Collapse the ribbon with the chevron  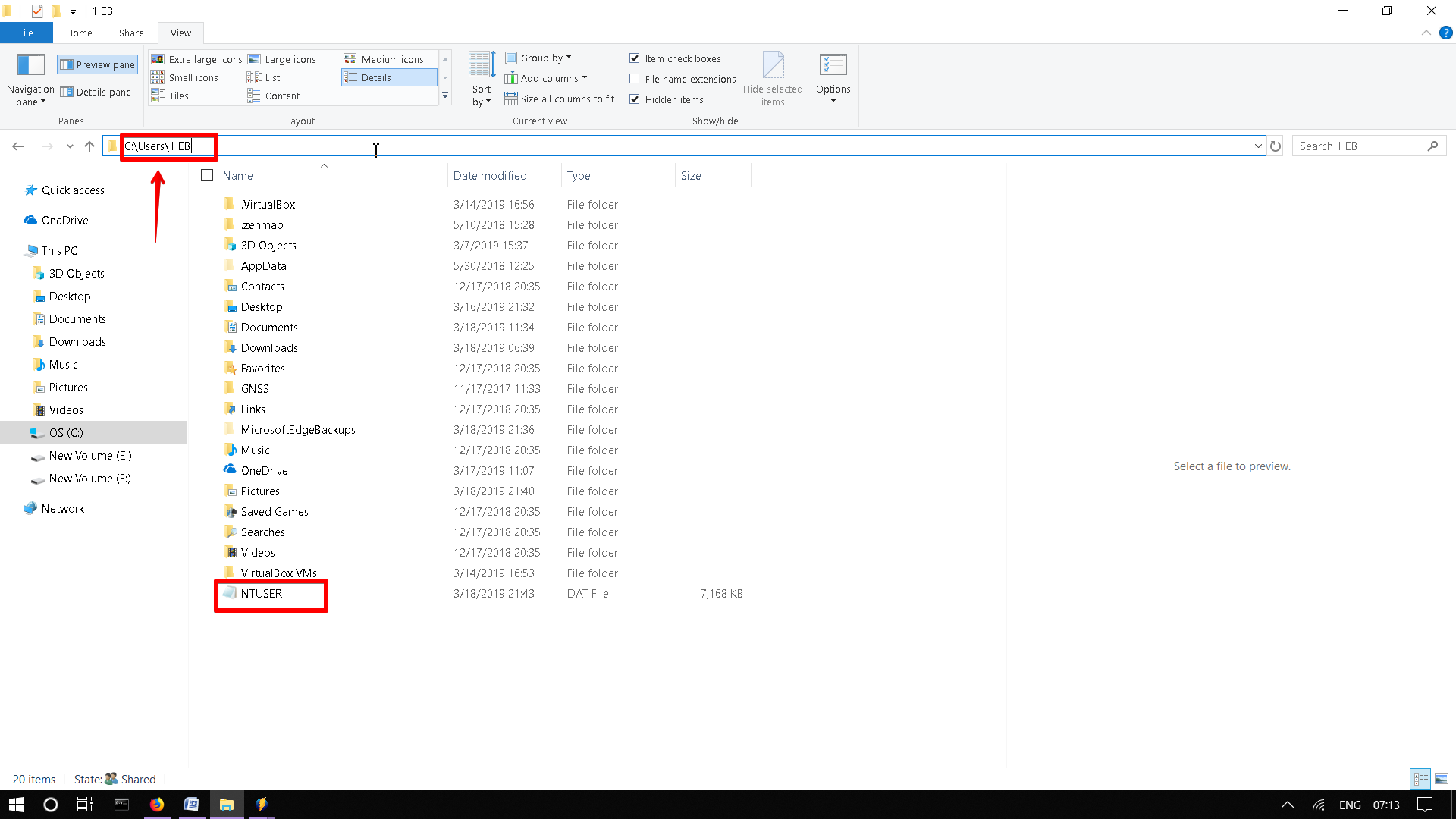point(1426,33)
